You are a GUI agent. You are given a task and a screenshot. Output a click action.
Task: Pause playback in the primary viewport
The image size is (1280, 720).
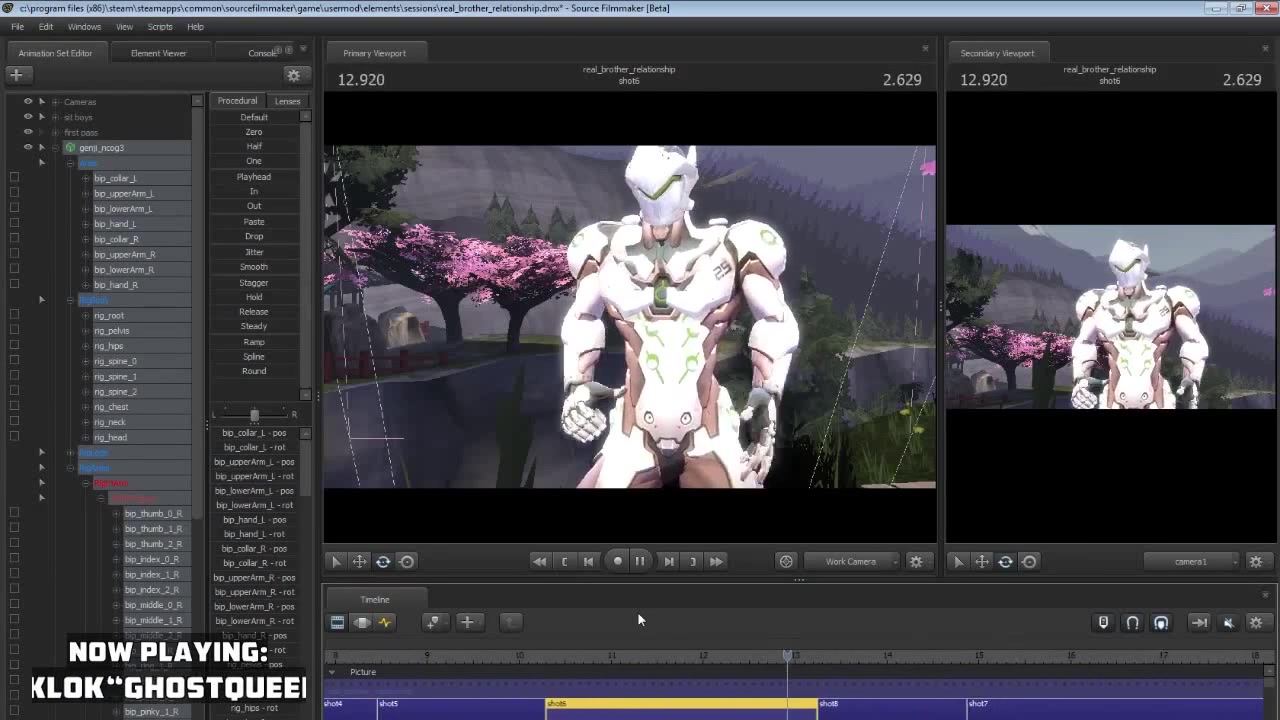click(640, 561)
